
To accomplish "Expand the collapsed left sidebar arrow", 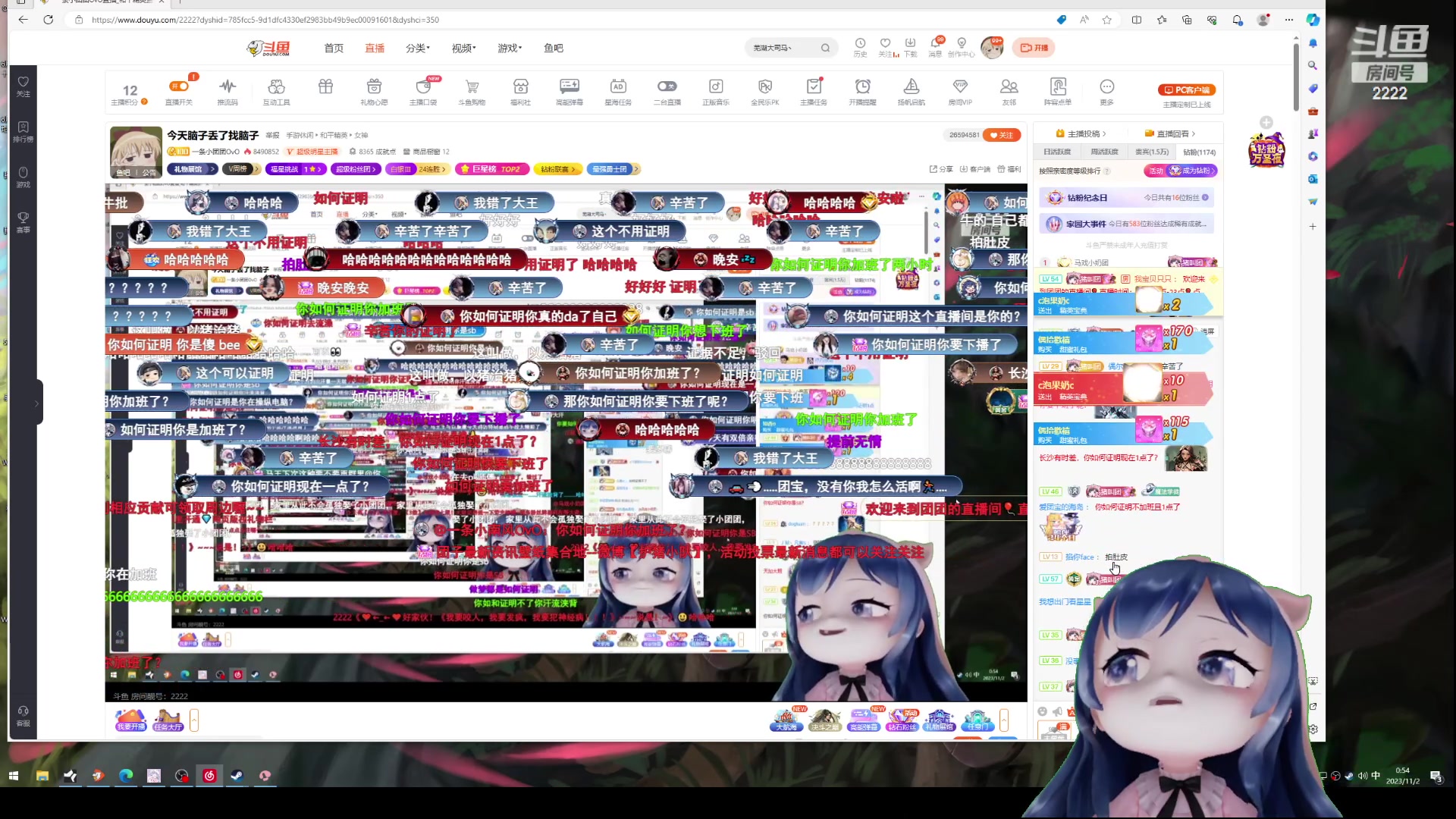I will pos(36,403).
